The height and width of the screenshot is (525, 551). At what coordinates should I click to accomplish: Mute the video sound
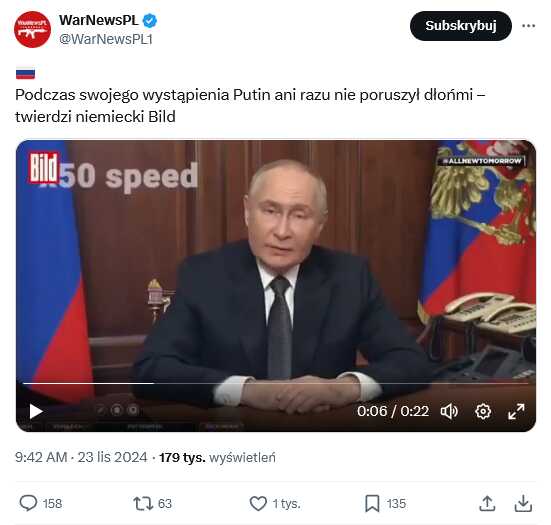coord(449,411)
